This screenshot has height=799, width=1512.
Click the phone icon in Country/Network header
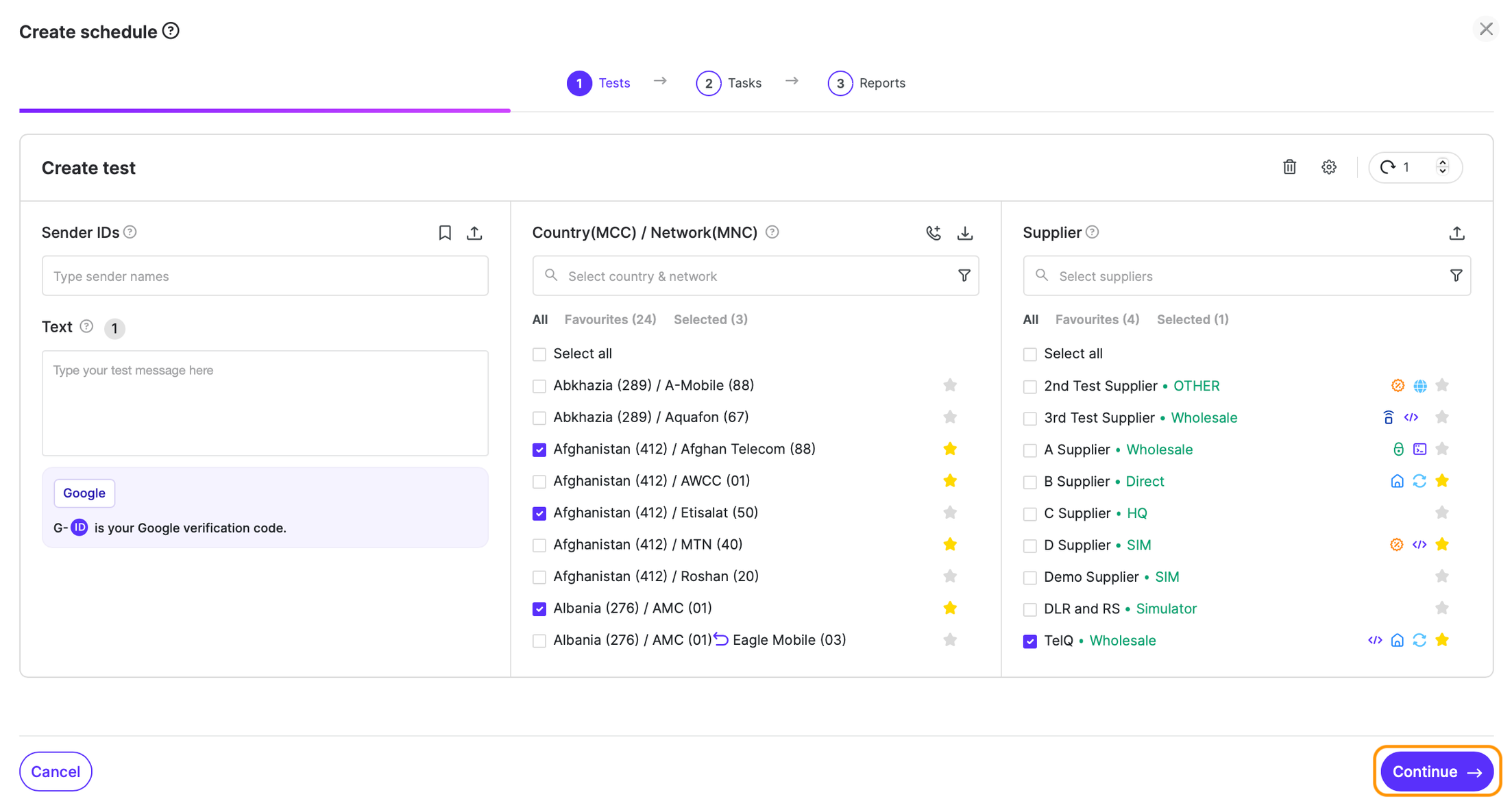click(933, 233)
